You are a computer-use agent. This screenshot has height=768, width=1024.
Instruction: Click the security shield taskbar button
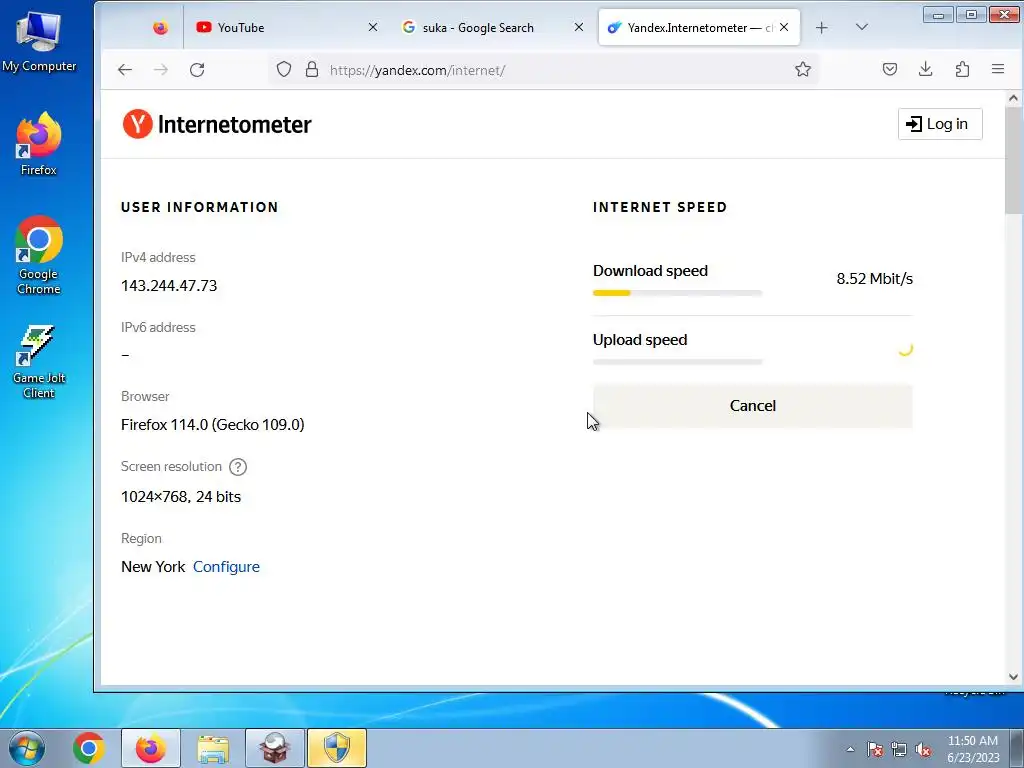(337, 748)
